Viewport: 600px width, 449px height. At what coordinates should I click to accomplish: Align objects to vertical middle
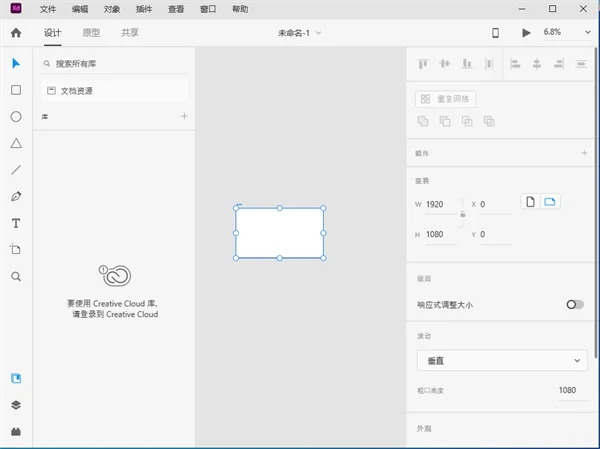click(x=445, y=64)
